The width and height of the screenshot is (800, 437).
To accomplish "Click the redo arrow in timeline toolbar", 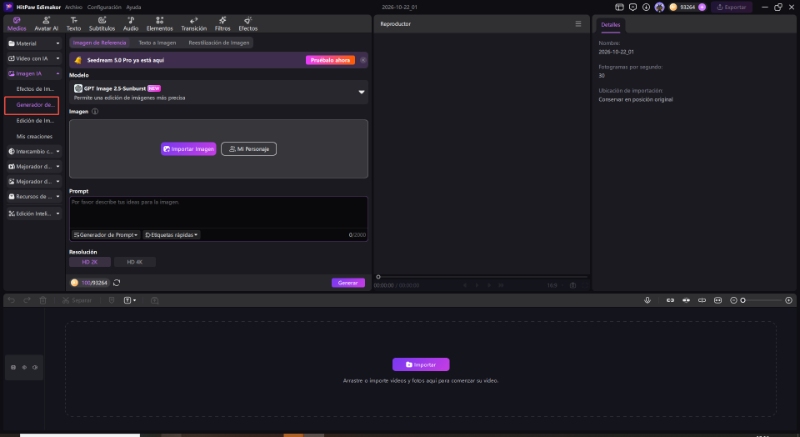I will click(27, 300).
